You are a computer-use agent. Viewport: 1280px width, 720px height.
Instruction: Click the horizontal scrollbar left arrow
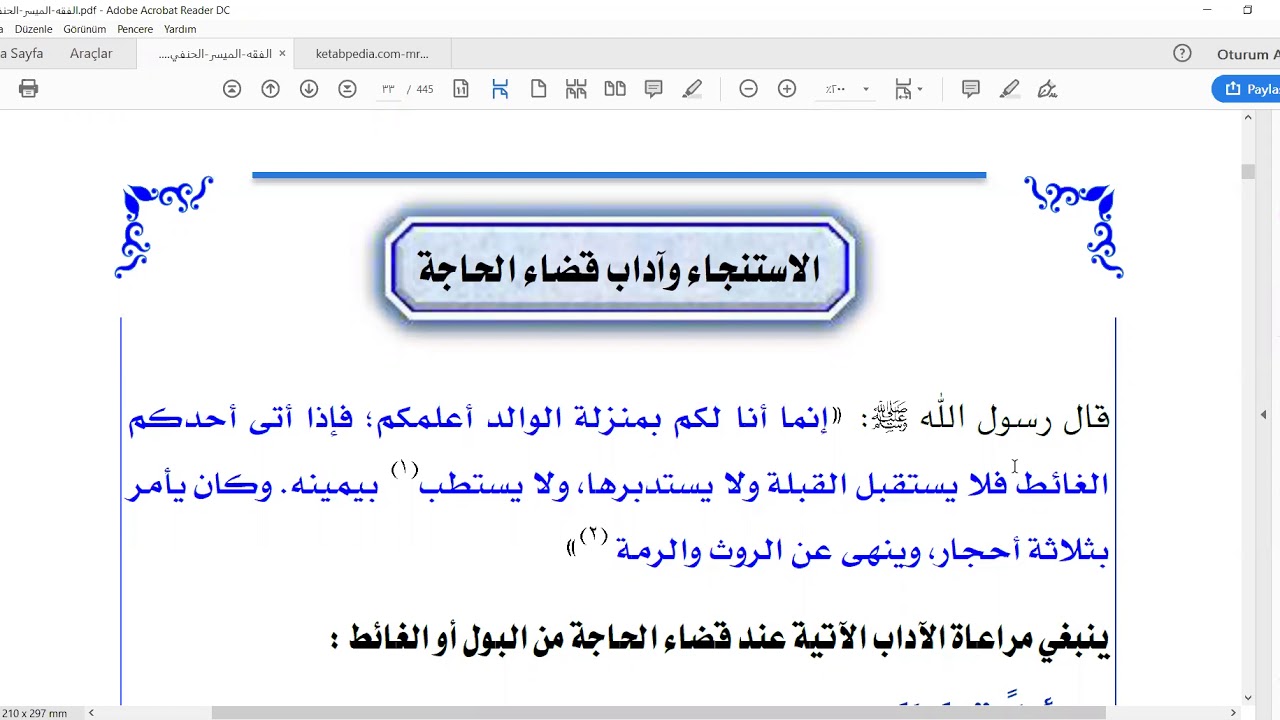point(91,713)
